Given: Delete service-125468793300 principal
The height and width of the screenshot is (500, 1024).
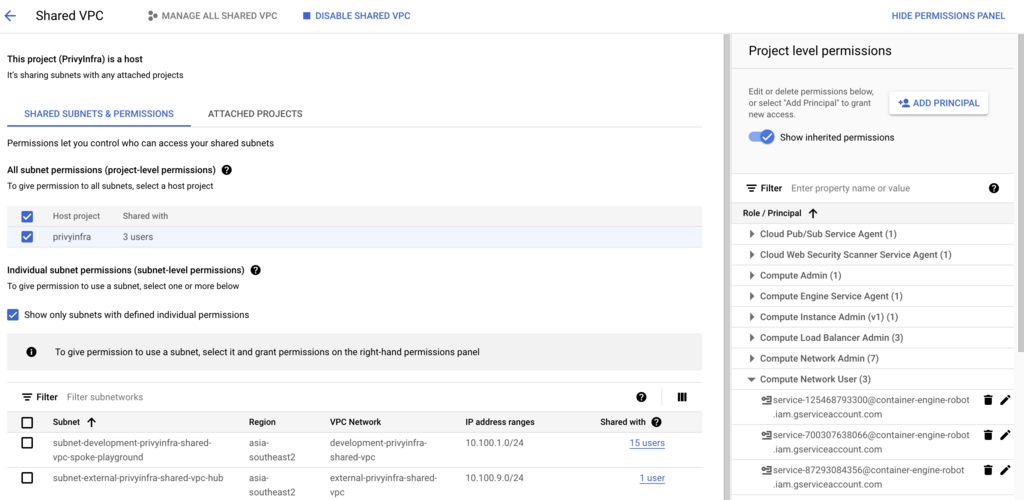Looking at the screenshot, I should pyautogui.click(x=988, y=400).
